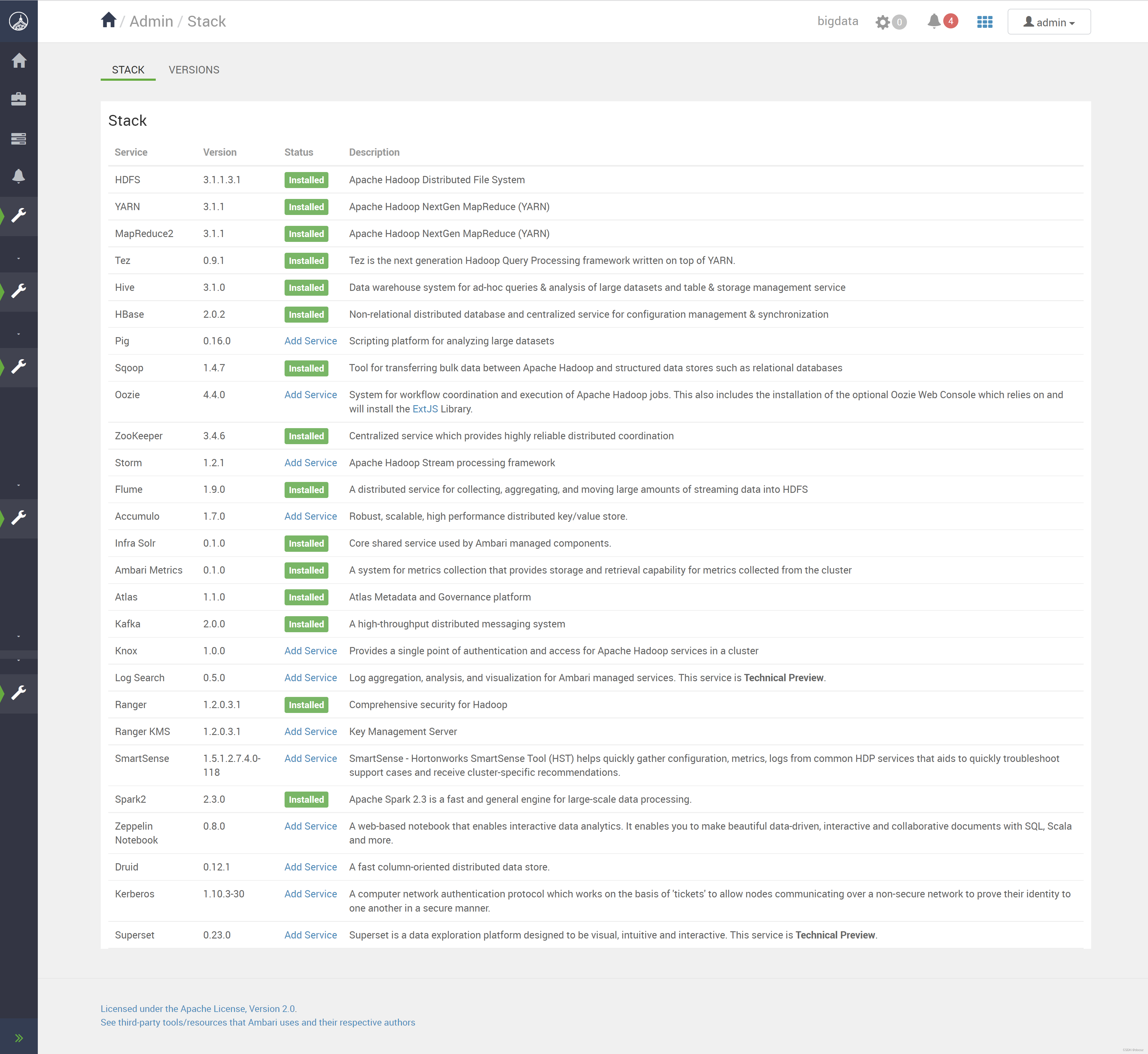Open the Hosts server icon in sidebar
The width and height of the screenshot is (1148, 1054).
point(19,138)
